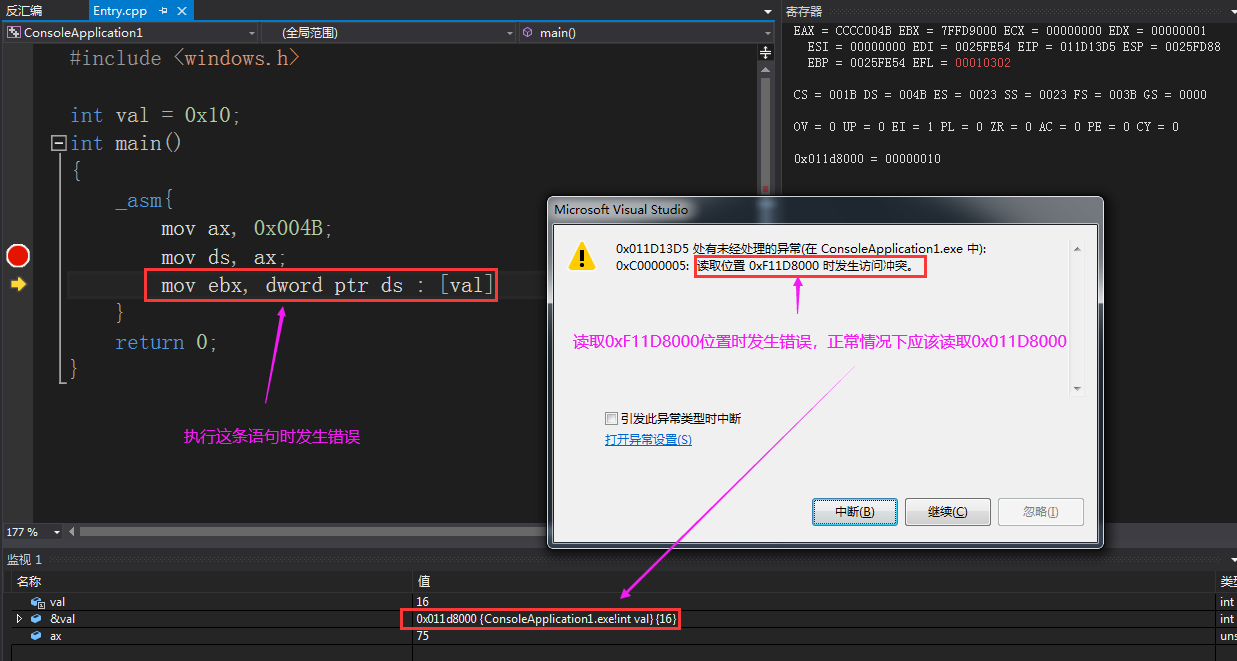Click the 寄存器 panel title
Image resolution: width=1237 pixels, height=661 pixels.
tap(803, 11)
